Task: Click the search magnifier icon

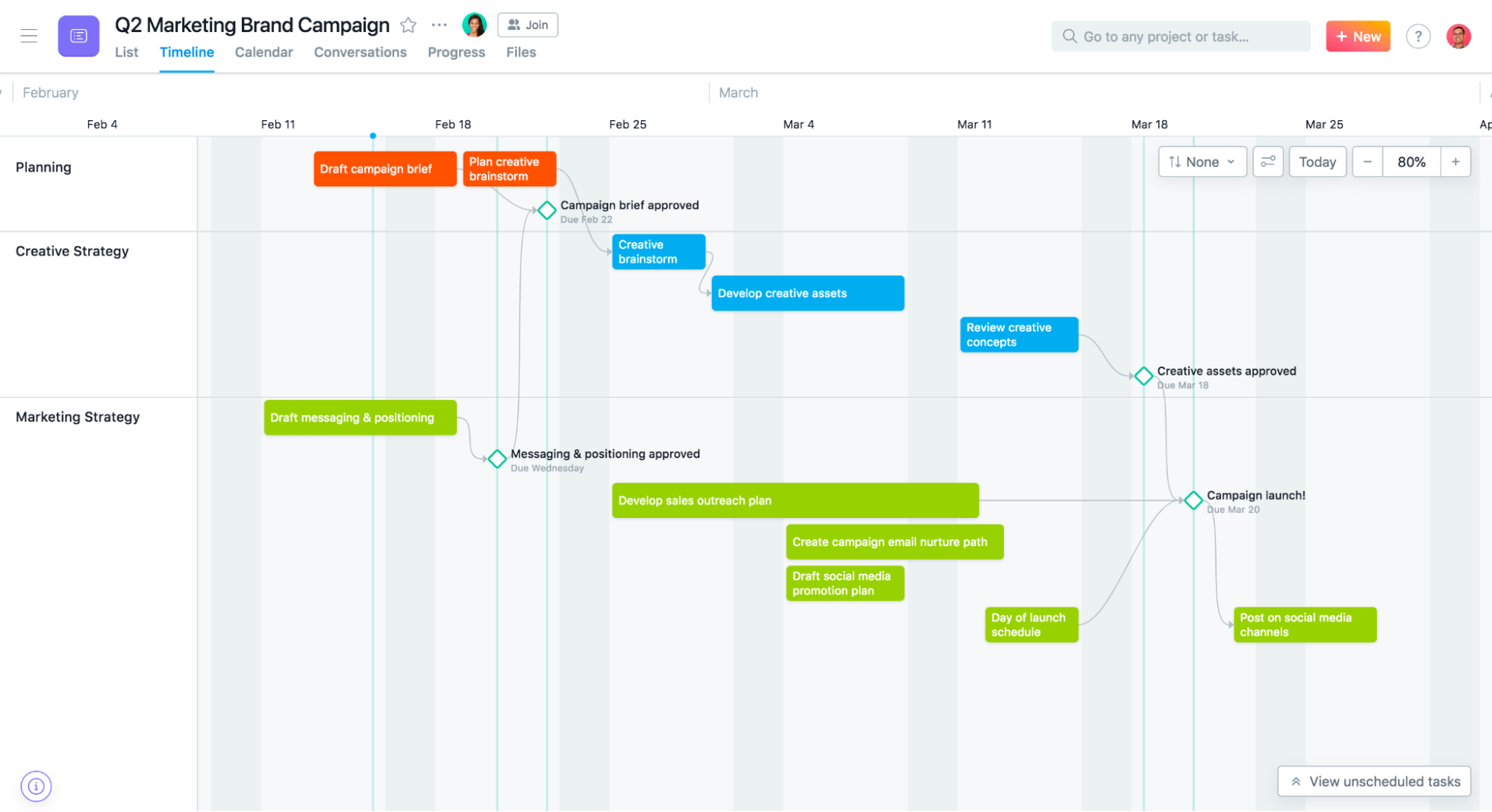Action: 1070,36
